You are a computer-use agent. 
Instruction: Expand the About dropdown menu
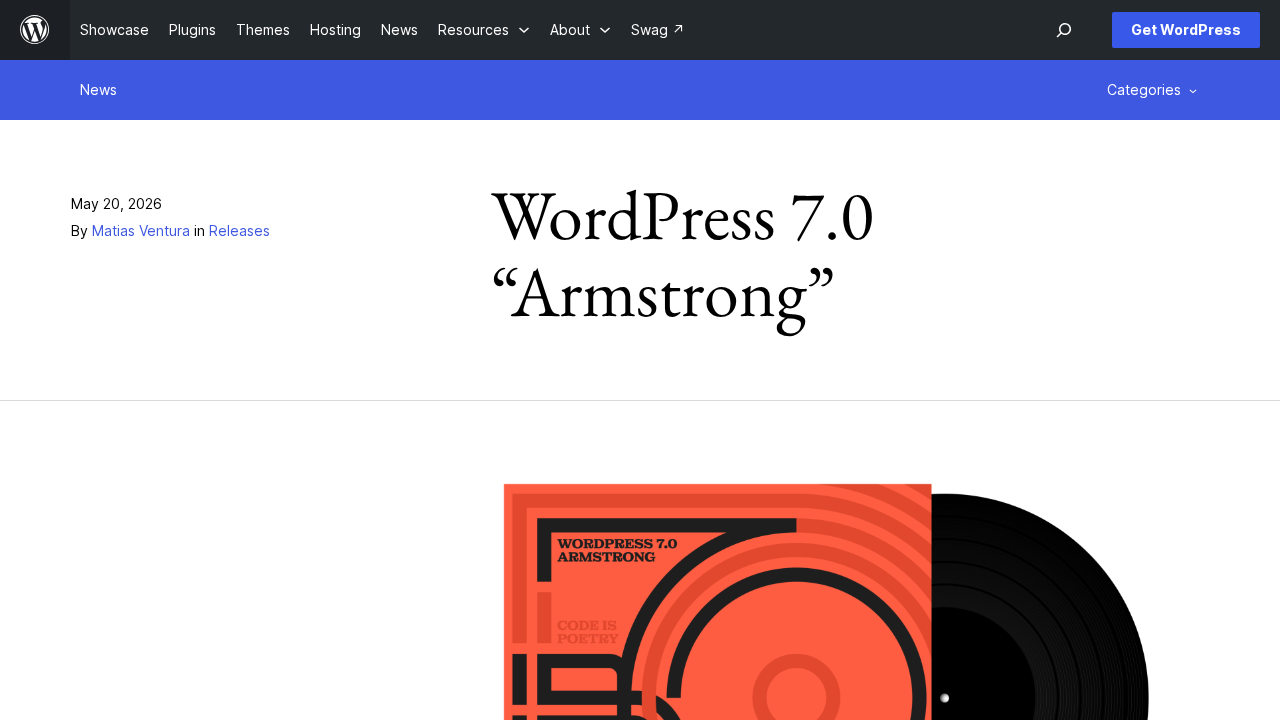pos(580,30)
